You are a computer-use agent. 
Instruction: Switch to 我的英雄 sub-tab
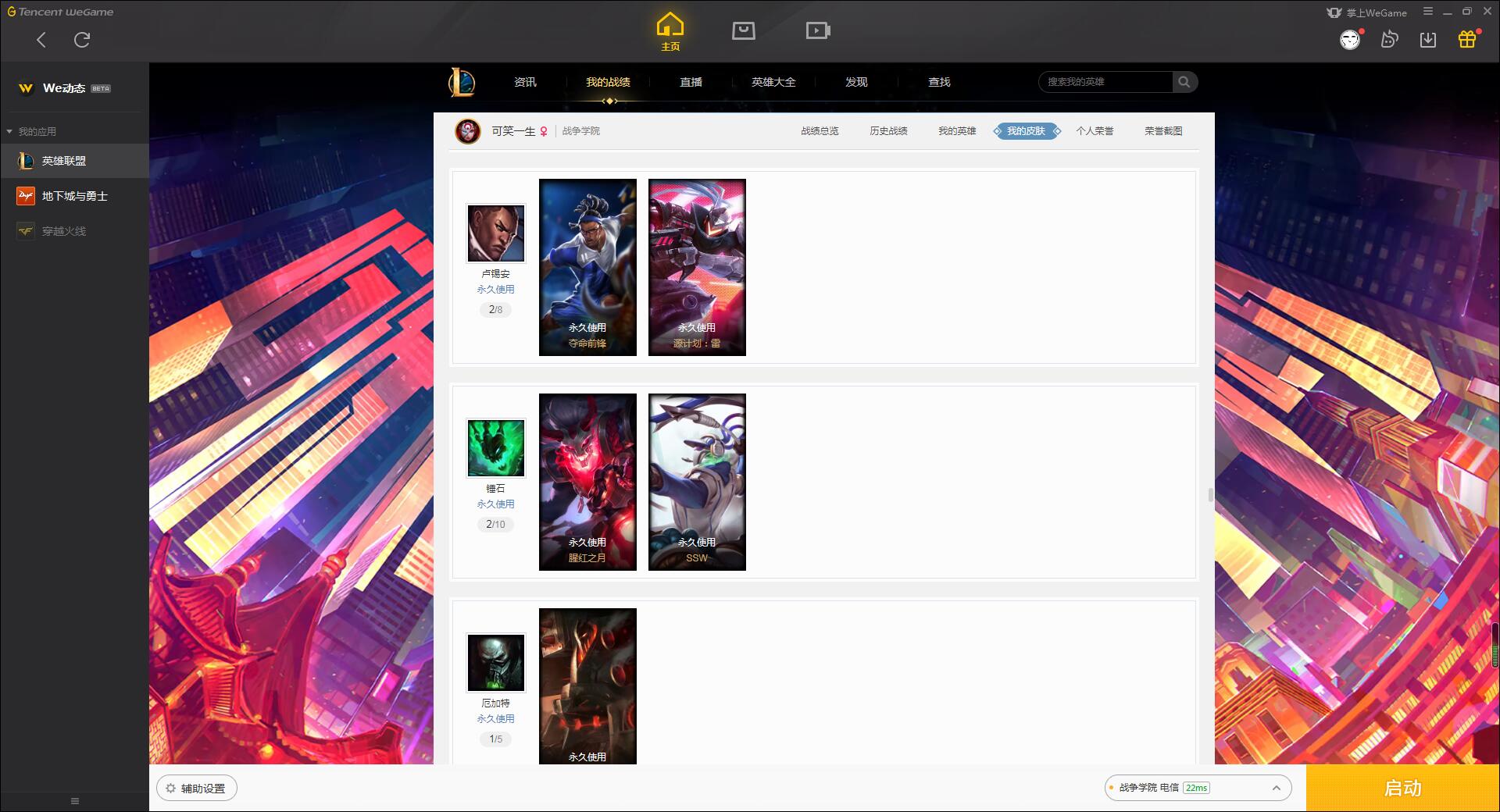pos(957,131)
